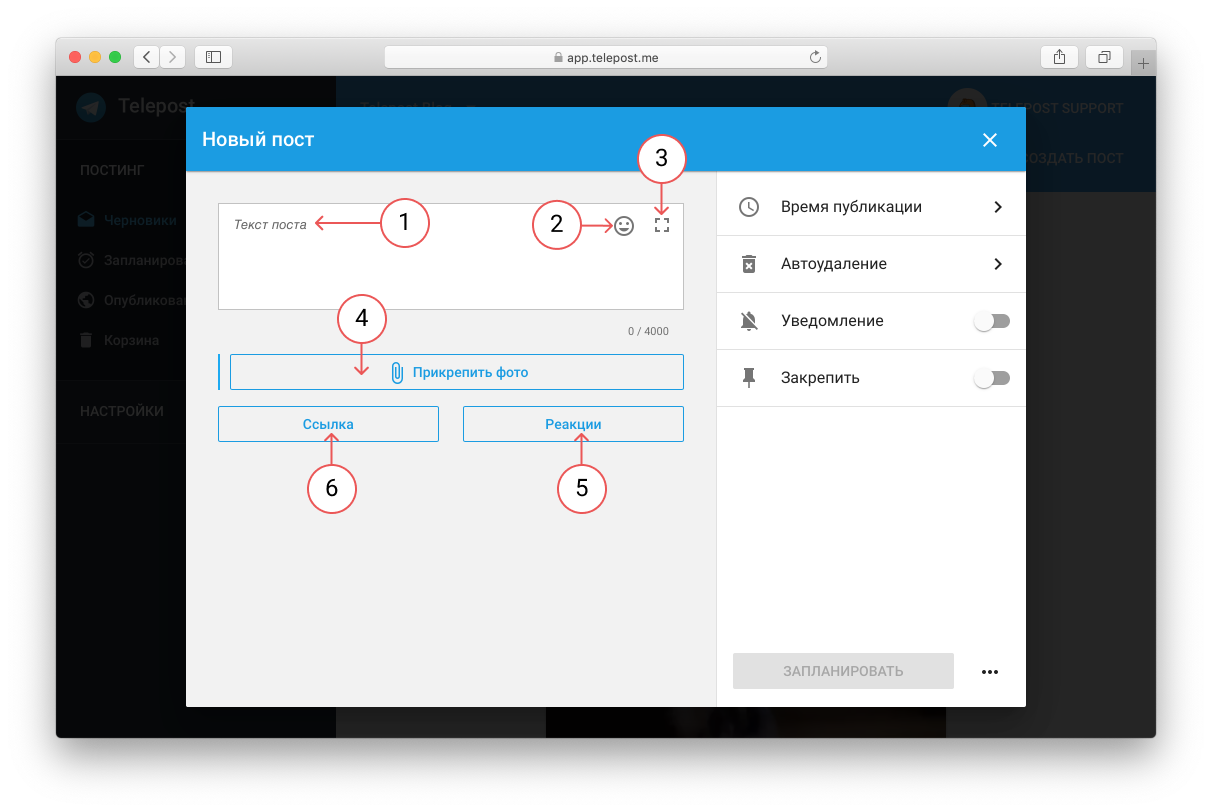This screenshot has width=1212, height=812.
Task: Enable the Закрепить pin switch
Action: tap(992, 378)
